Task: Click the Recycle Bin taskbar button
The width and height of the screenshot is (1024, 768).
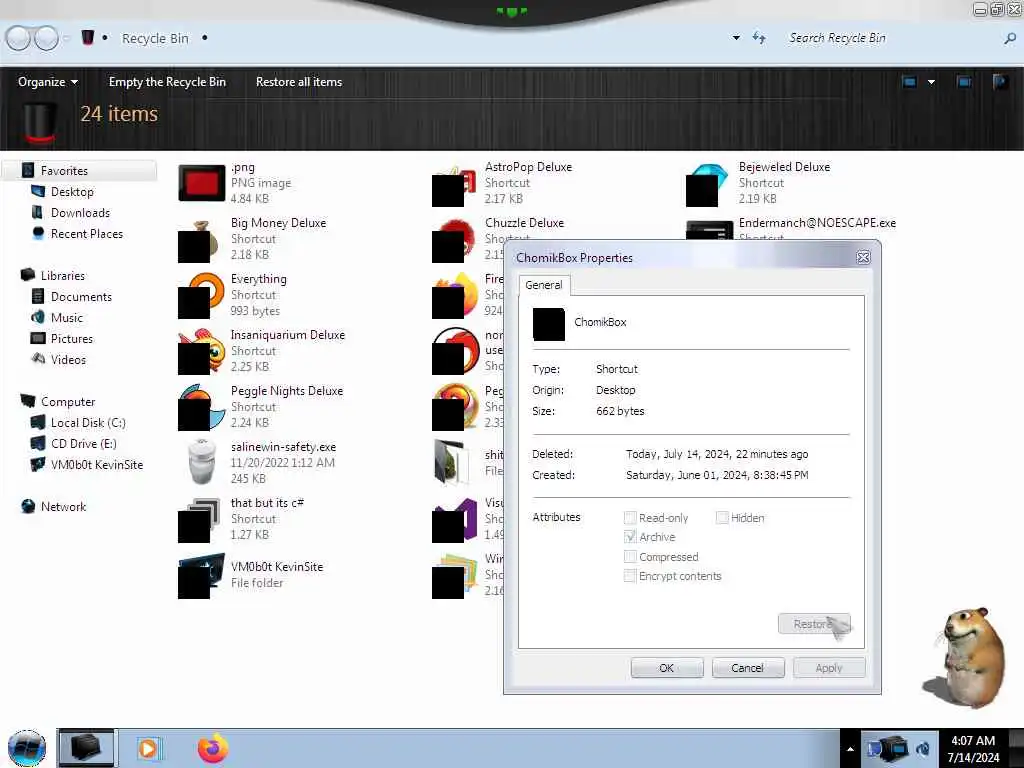Action: [x=86, y=748]
